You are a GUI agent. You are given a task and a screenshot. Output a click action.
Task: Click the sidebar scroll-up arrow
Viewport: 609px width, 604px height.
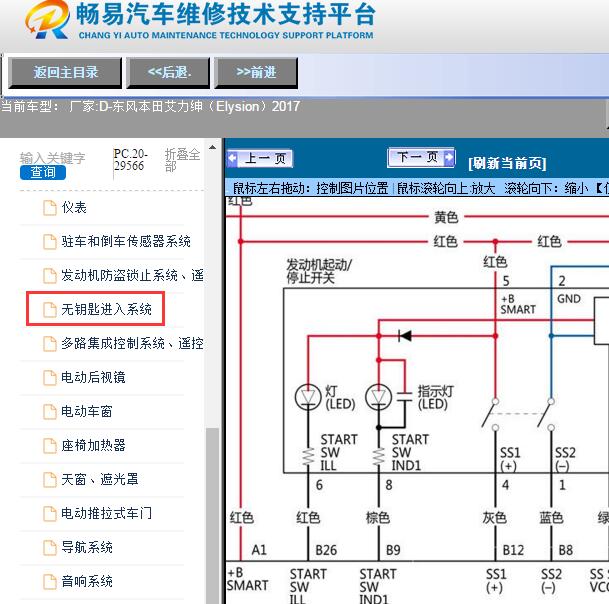point(212,147)
